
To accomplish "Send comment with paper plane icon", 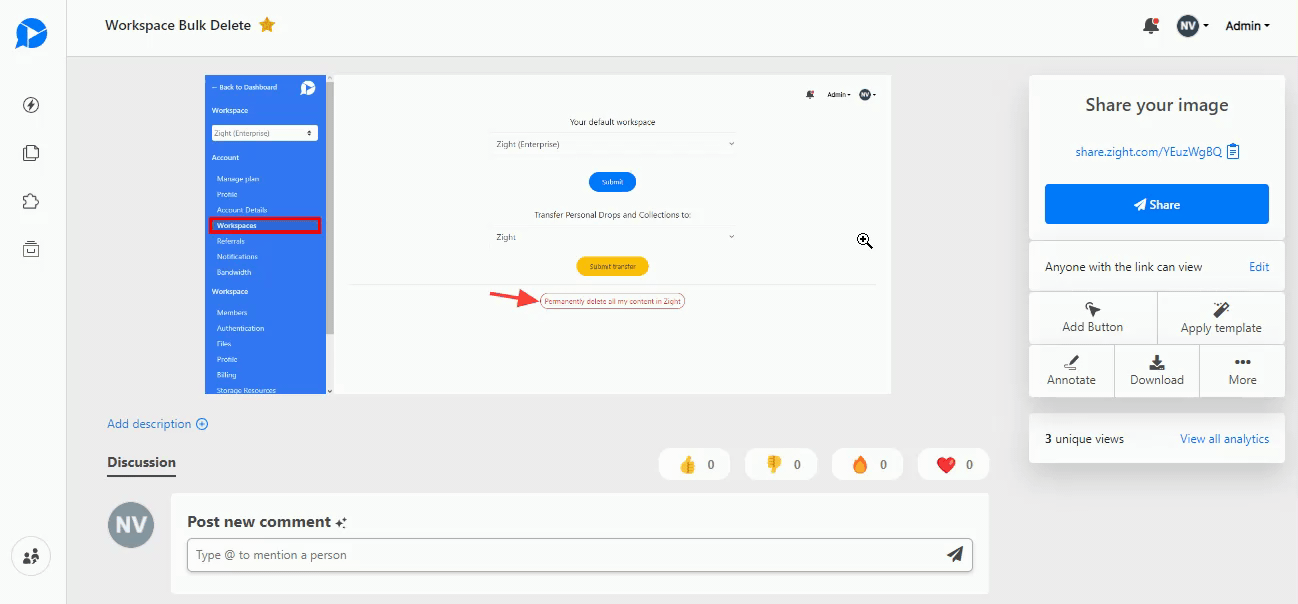I will [955, 554].
